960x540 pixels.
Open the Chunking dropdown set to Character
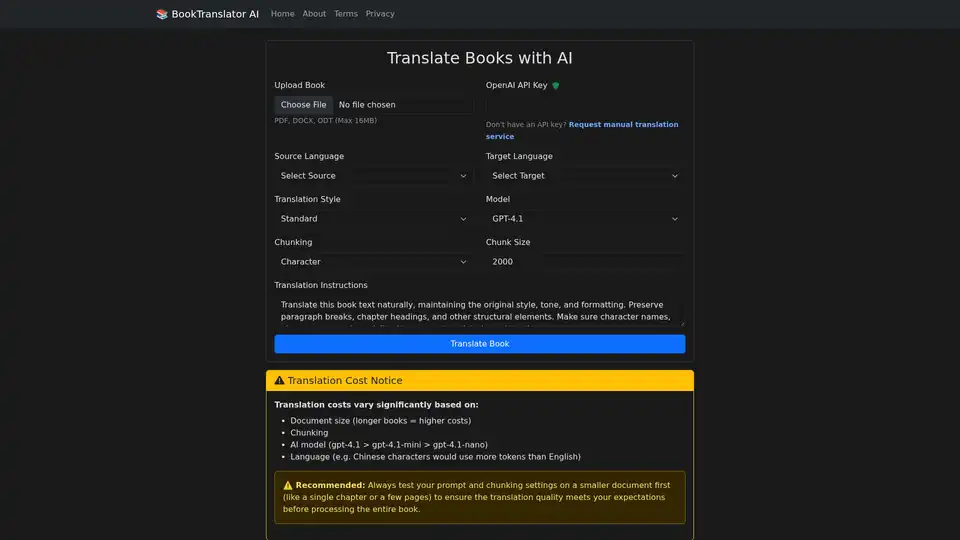click(x=374, y=262)
